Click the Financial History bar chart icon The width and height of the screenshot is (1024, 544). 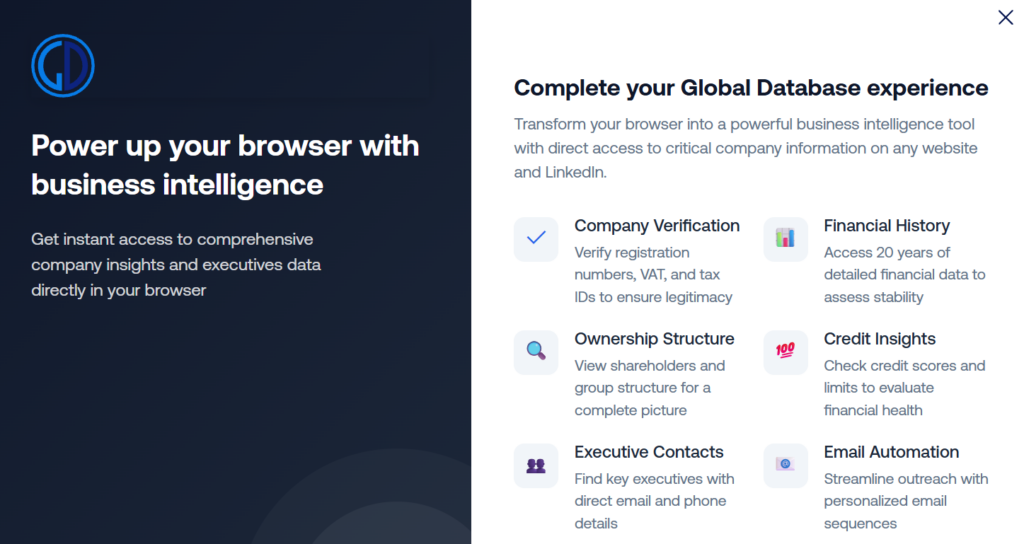pos(786,239)
